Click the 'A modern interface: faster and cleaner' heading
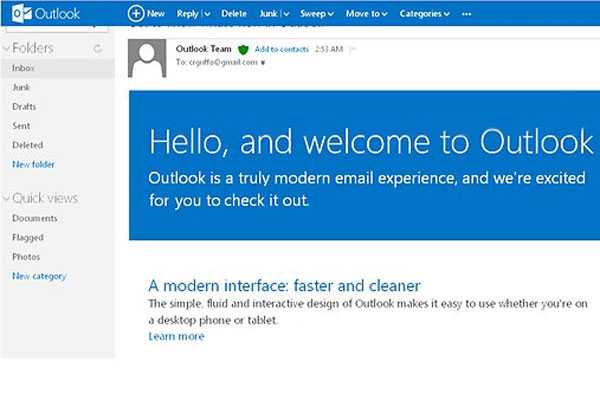The width and height of the screenshot is (600, 400). point(284,286)
